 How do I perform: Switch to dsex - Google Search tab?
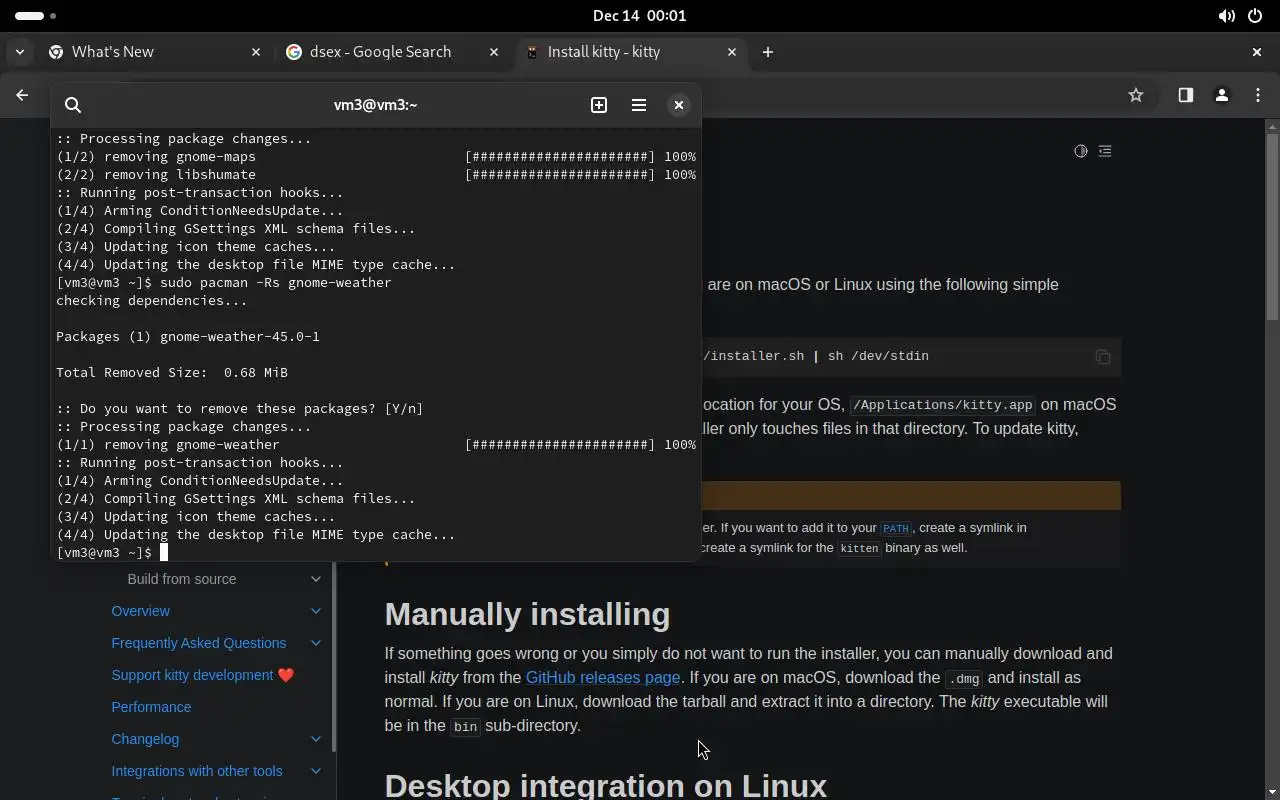tap(392, 52)
